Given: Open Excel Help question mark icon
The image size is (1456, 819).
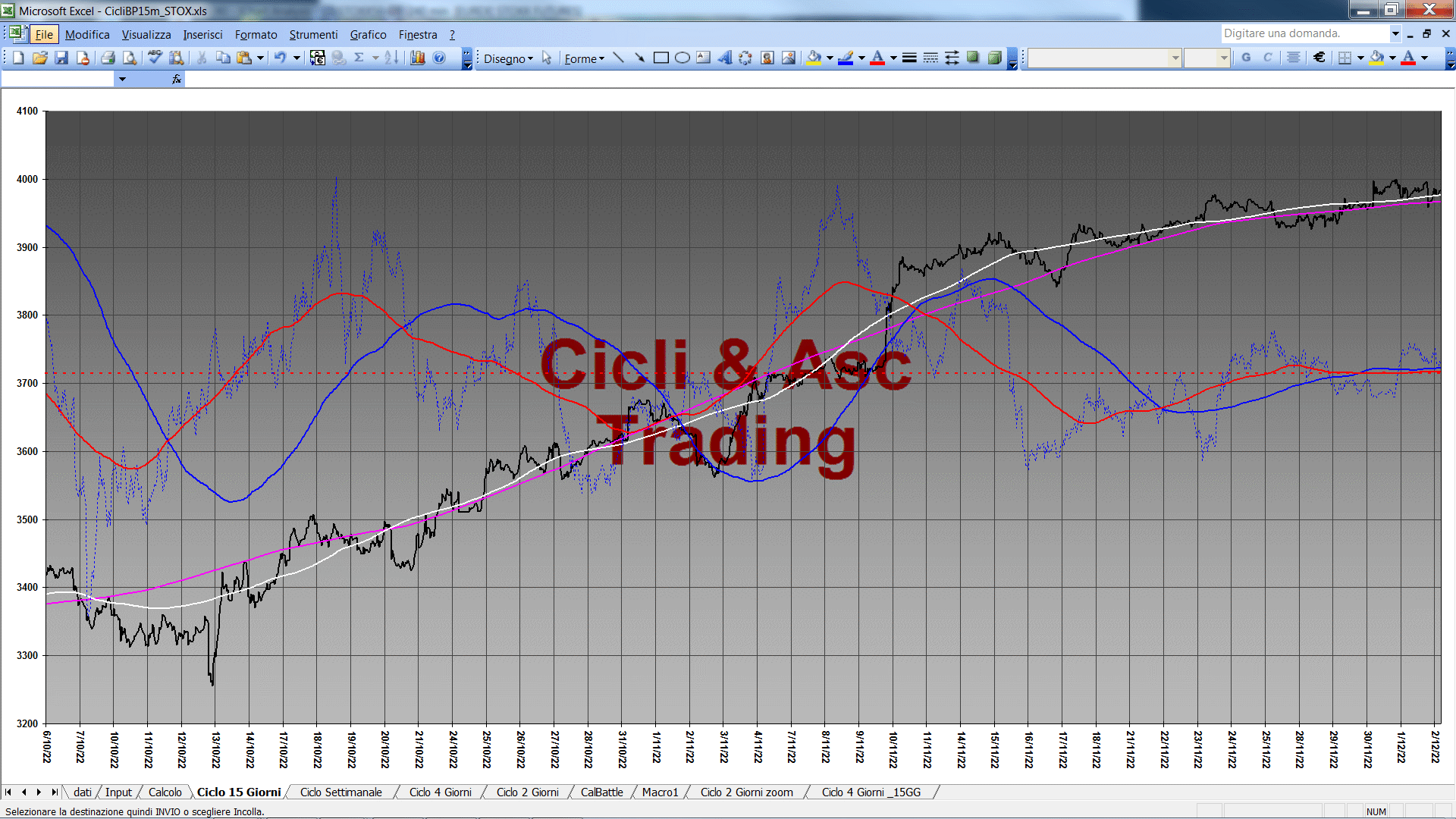Looking at the screenshot, I should coord(439,58).
